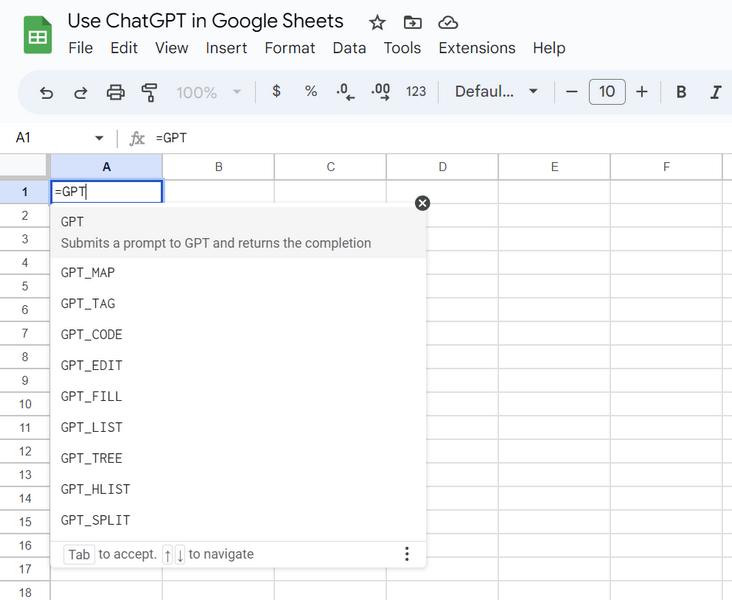Image resolution: width=732 pixels, height=600 pixels.
Task: Choose GPT_MAP from function suggestions
Action: coord(88,272)
